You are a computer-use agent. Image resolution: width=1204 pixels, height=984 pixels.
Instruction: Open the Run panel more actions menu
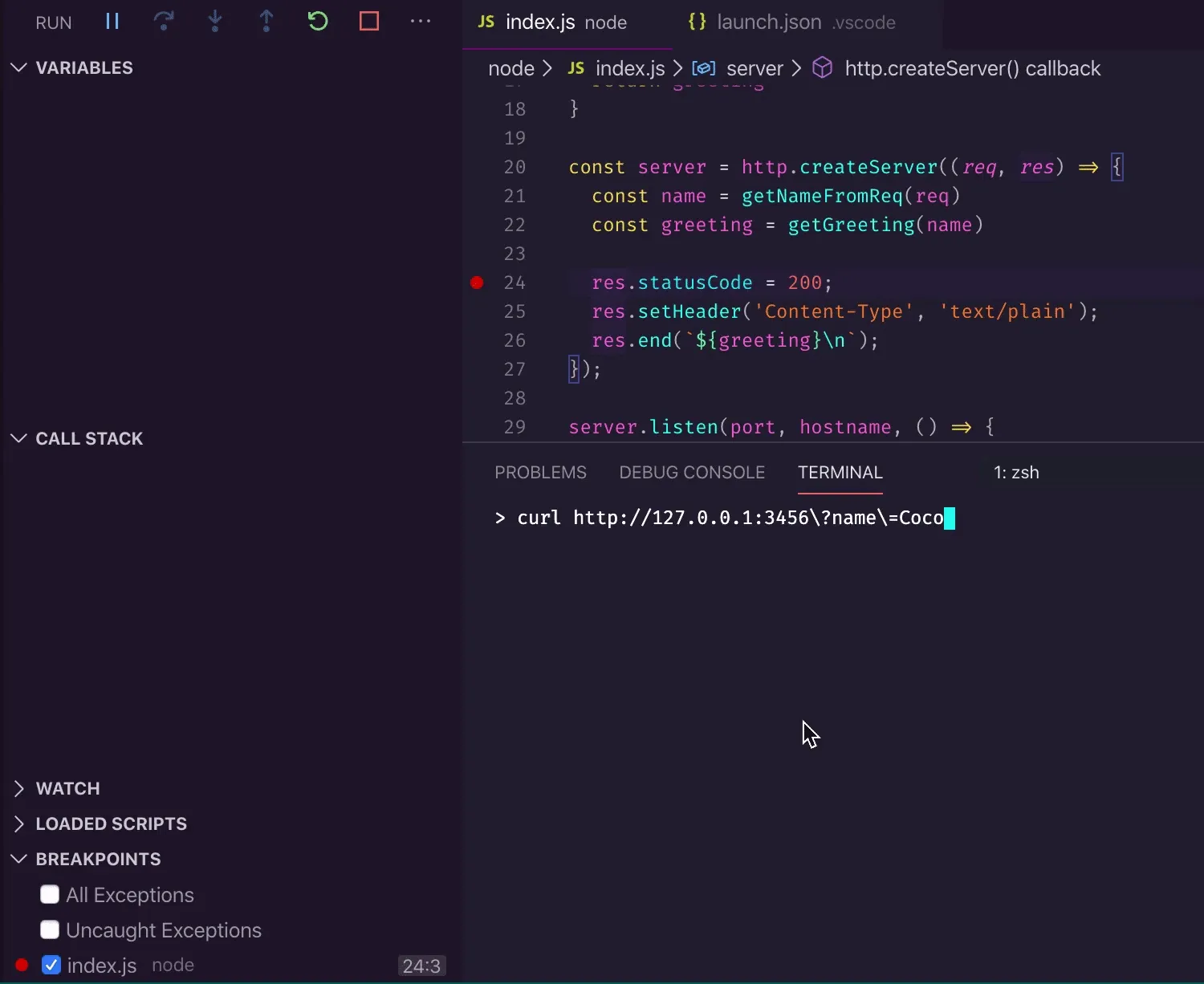tap(421, 22)
